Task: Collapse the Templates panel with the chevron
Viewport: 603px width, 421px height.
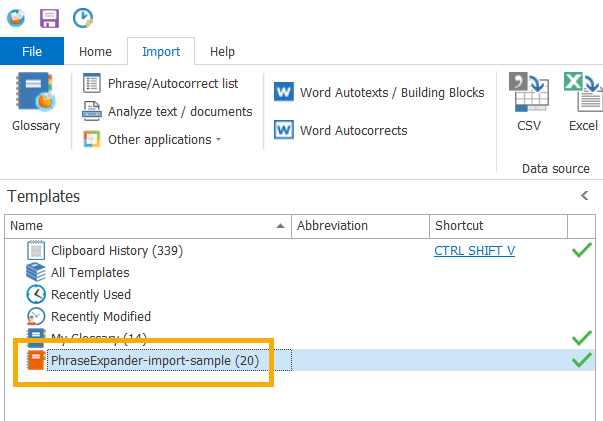Action: (x=585, y=197)
